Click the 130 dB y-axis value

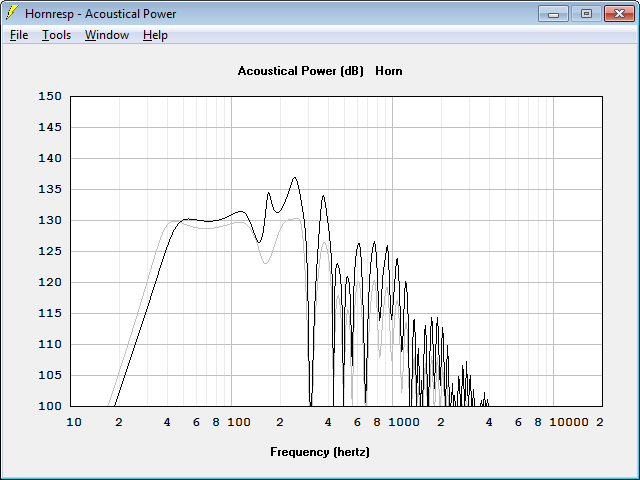[50, 220]
